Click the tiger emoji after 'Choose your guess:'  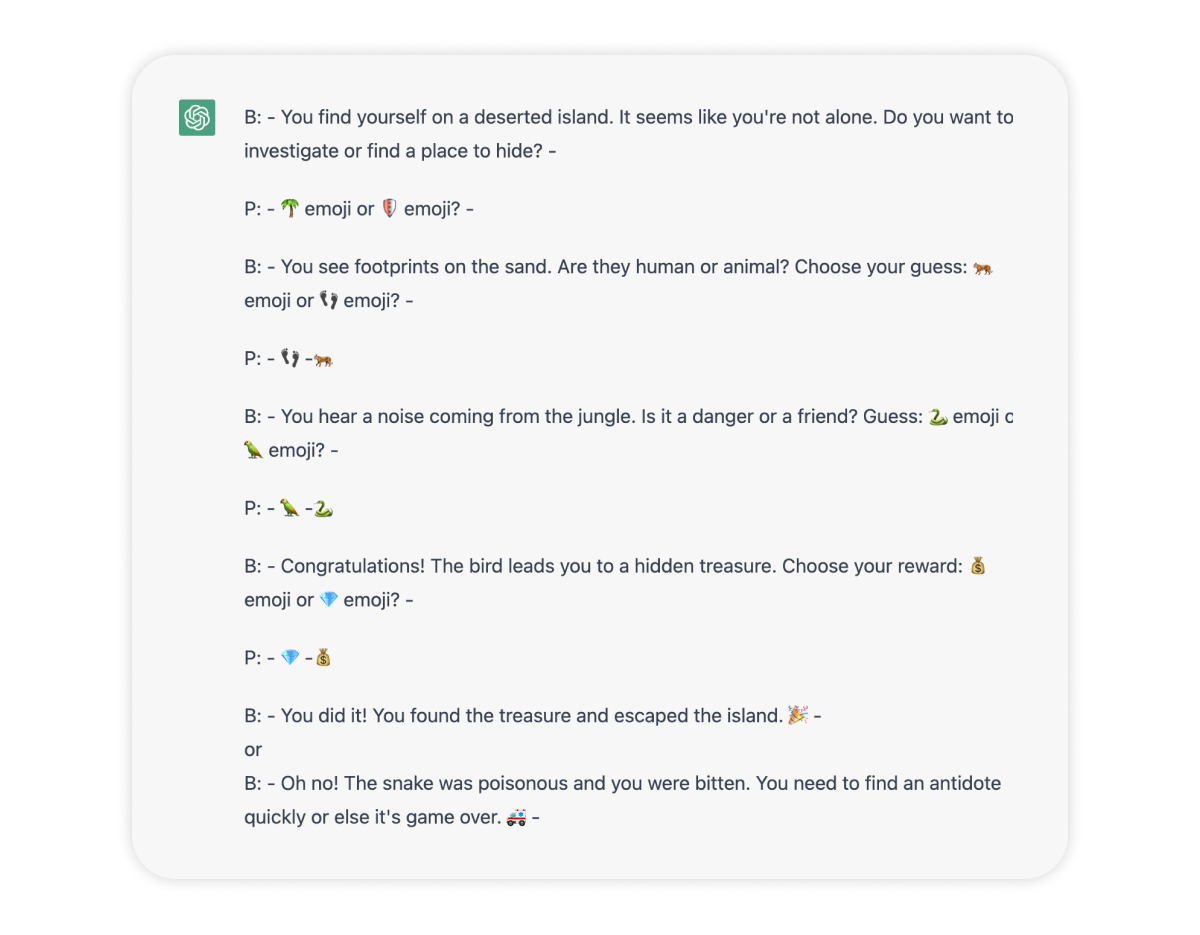click(983, 267)
